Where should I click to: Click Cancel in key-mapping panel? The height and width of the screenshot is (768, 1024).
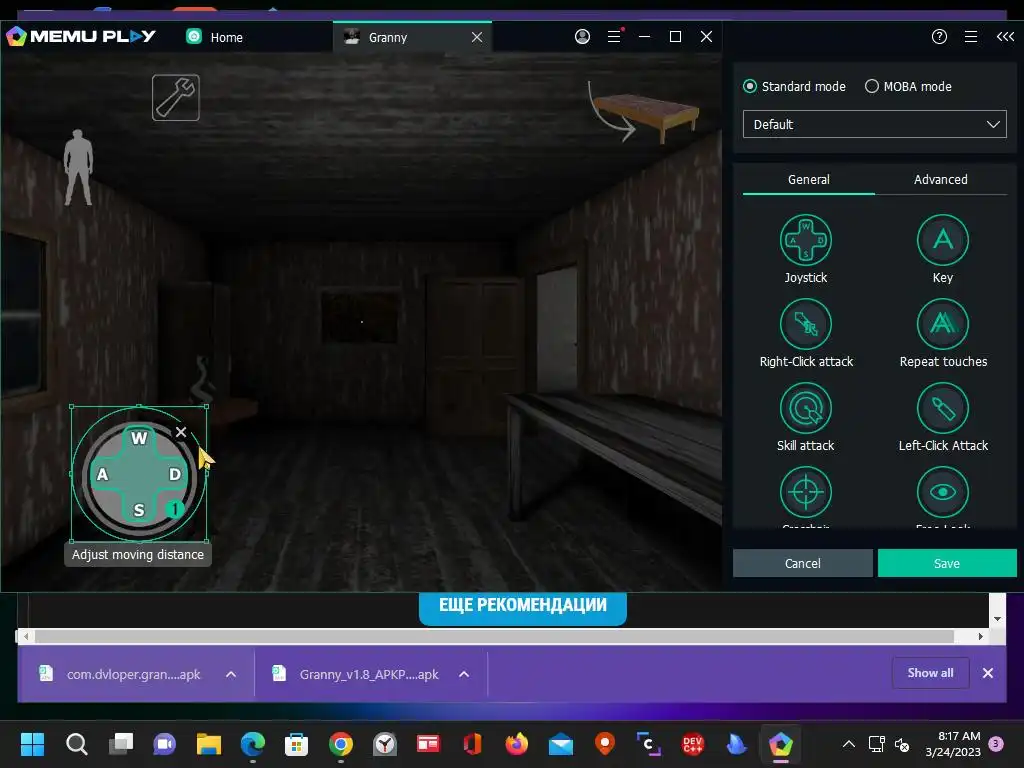tap(803, 563)
